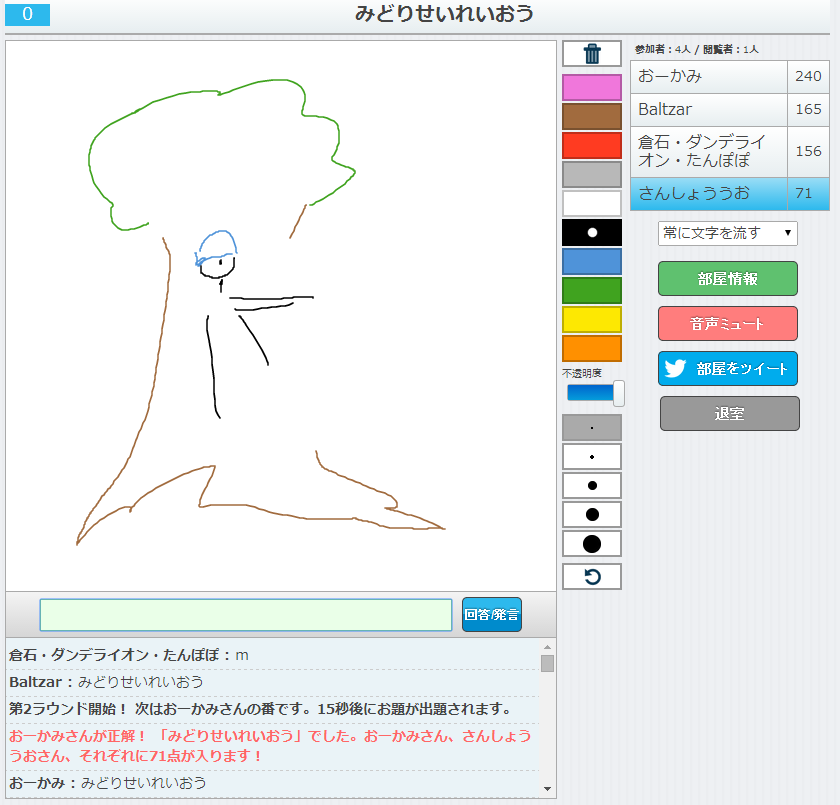Pick the yellow color swatch
The width and height of the screenshot is (840, 805).
591,319
